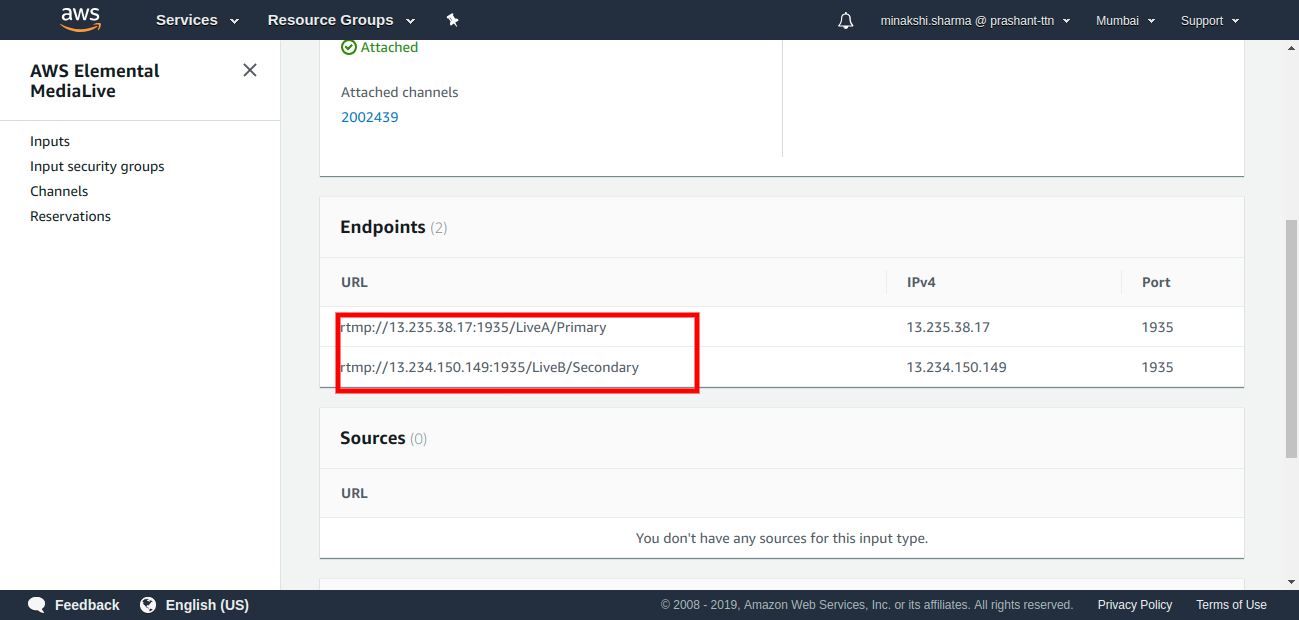Click the Sources section heading
Image resolution: width=1299 pixels, height=620 pixels.
pos(373,438)
